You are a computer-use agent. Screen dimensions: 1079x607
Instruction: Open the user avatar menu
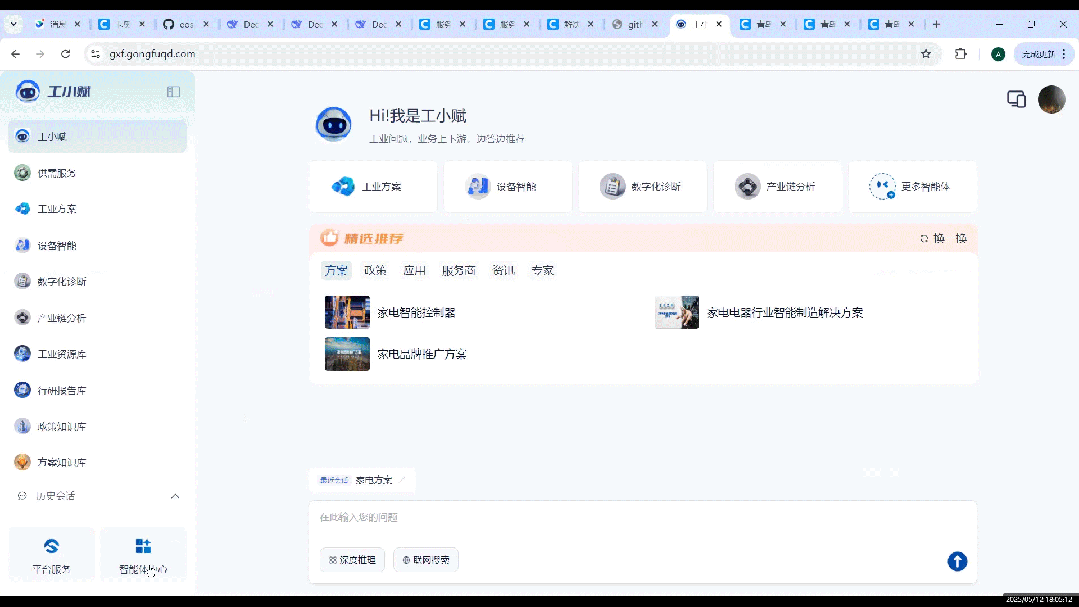coord(1051,99)
